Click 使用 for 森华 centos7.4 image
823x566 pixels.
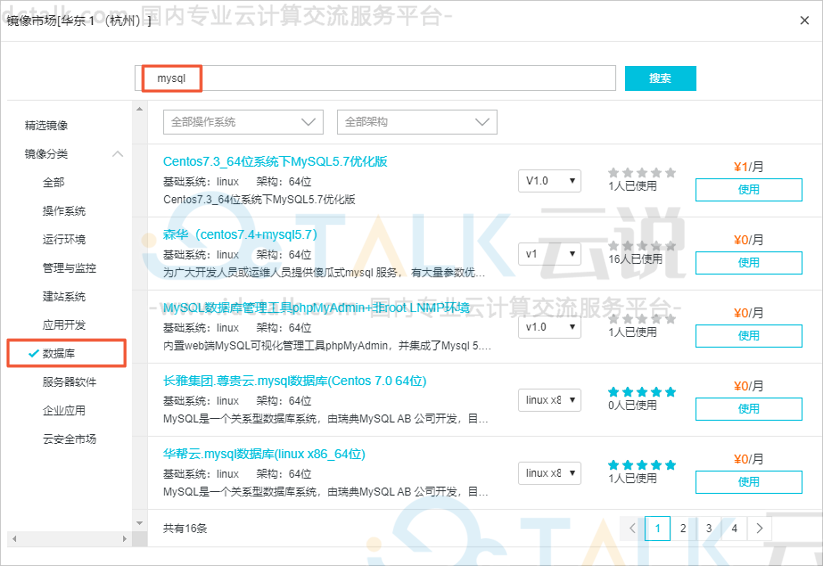click(x=748, y=263)
